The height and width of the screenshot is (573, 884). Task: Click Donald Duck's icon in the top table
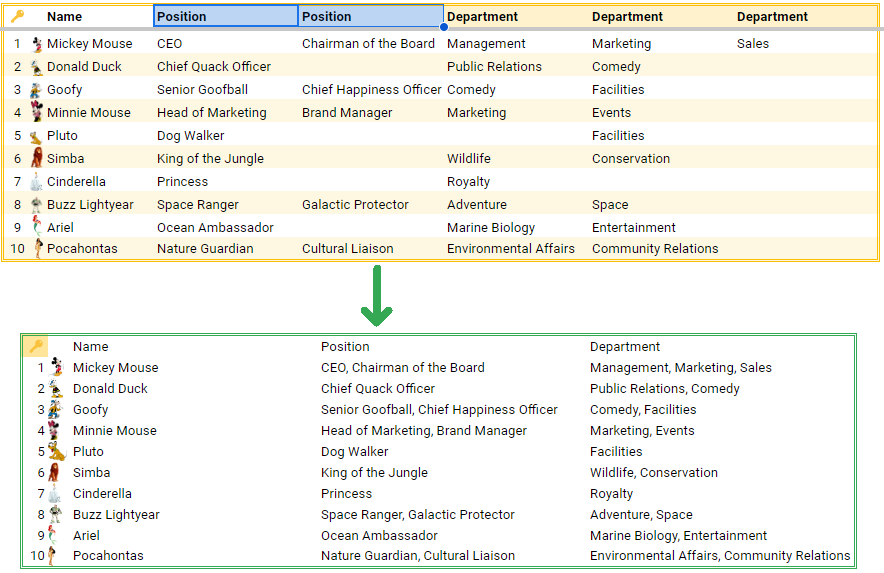coord(36,67)
